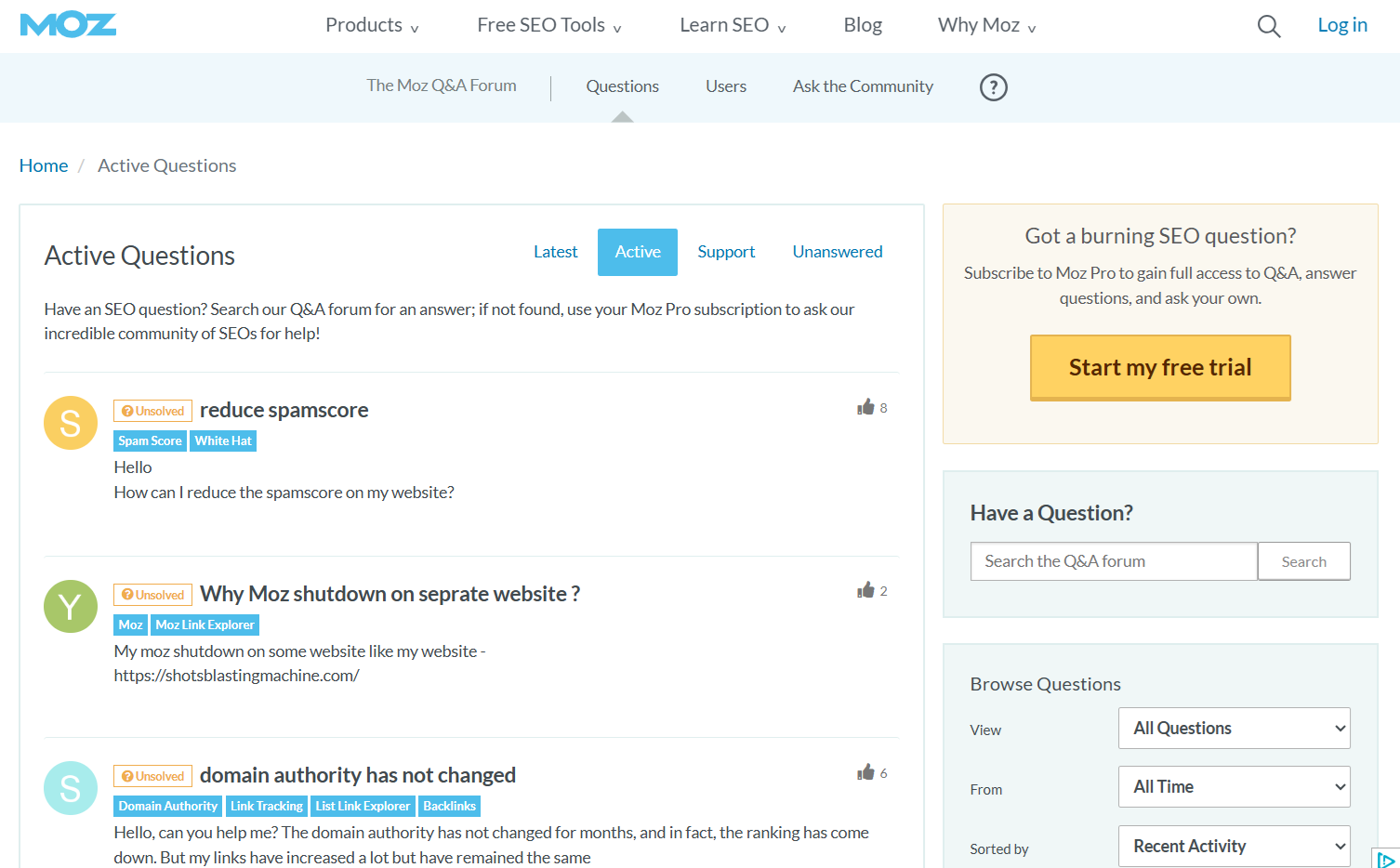Viewport: 1400px width, 868px height.
Task: Expand the All Time dropdown
Action: [x=1234, y=787]
